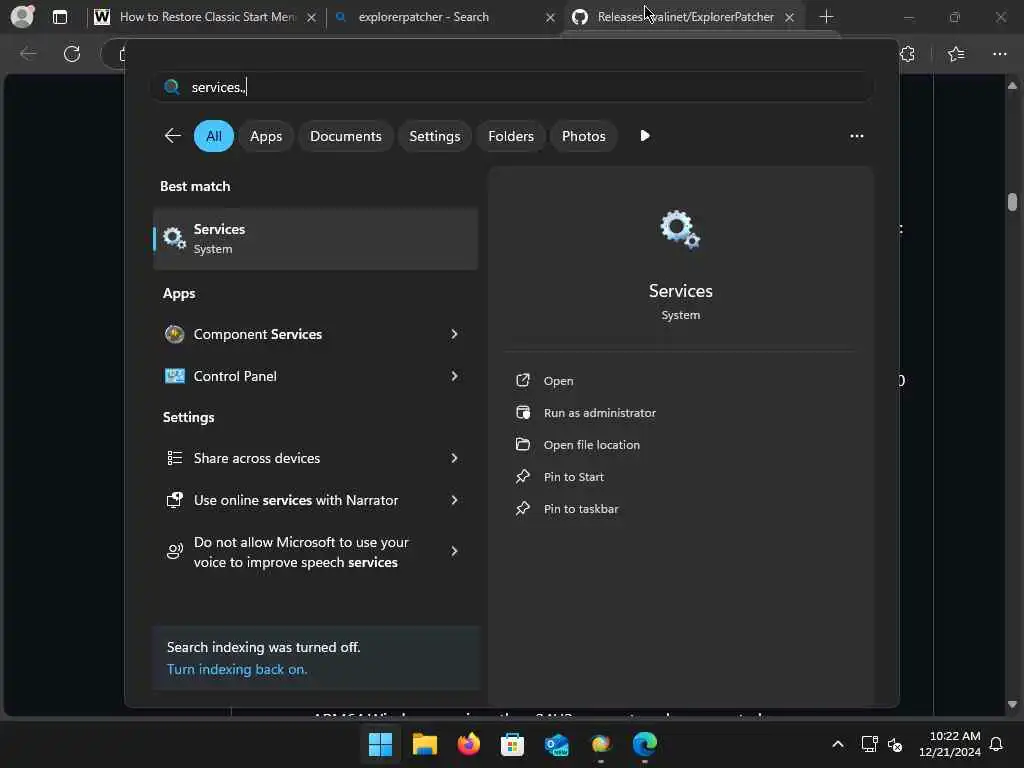Image resolution: width=1024 pixels, height=768 pixels.
Task: Expand Narrator online services chevron
Action: click(454, 500)
